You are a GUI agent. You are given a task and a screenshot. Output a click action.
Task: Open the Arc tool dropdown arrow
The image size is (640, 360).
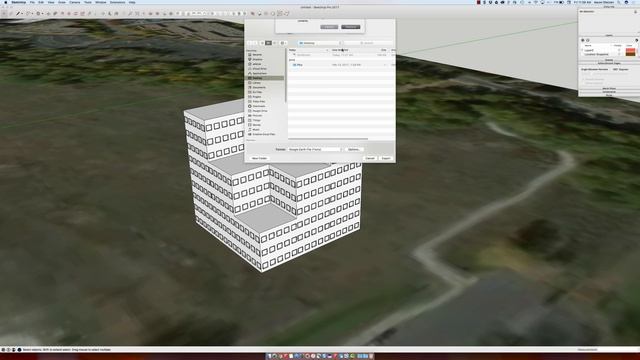coord(32,13)
